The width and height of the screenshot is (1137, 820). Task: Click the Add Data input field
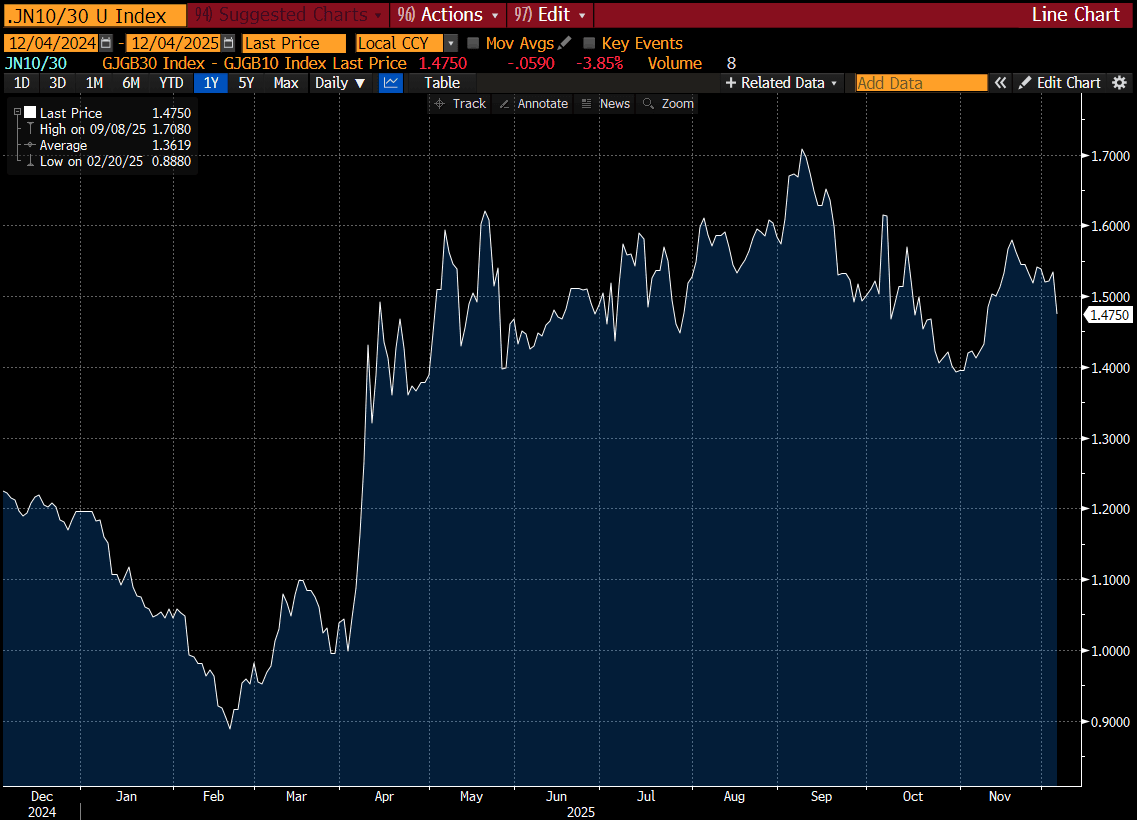(x=921, y=83)
